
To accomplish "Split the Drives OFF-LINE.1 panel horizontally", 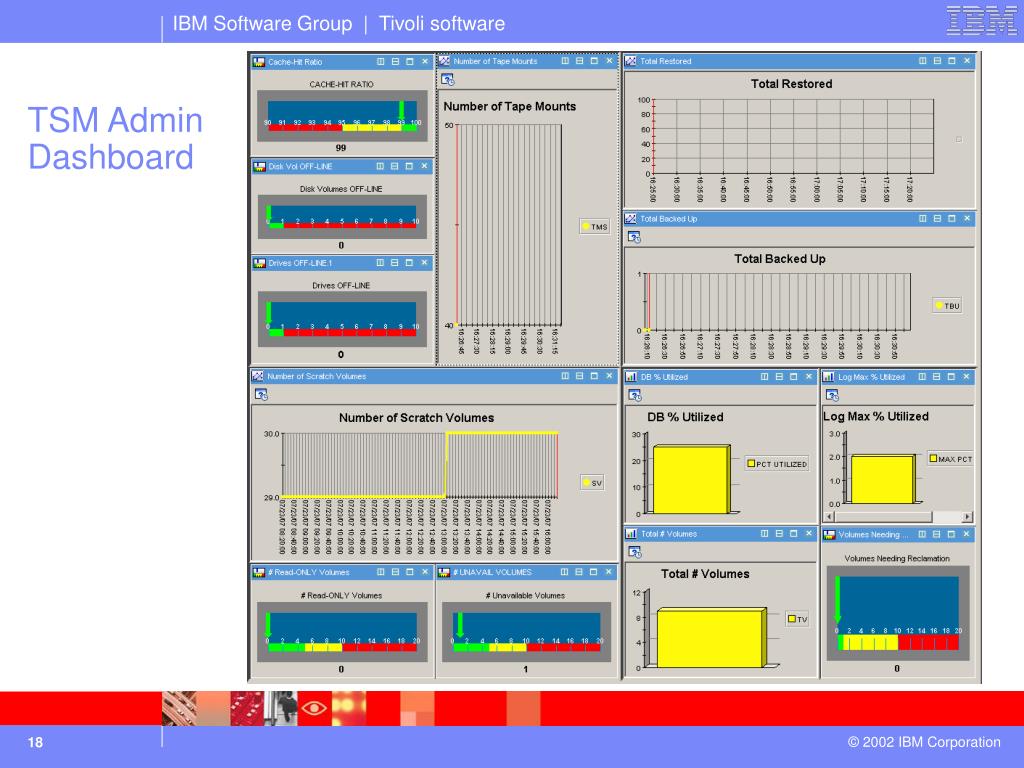I will coord(394,263).
